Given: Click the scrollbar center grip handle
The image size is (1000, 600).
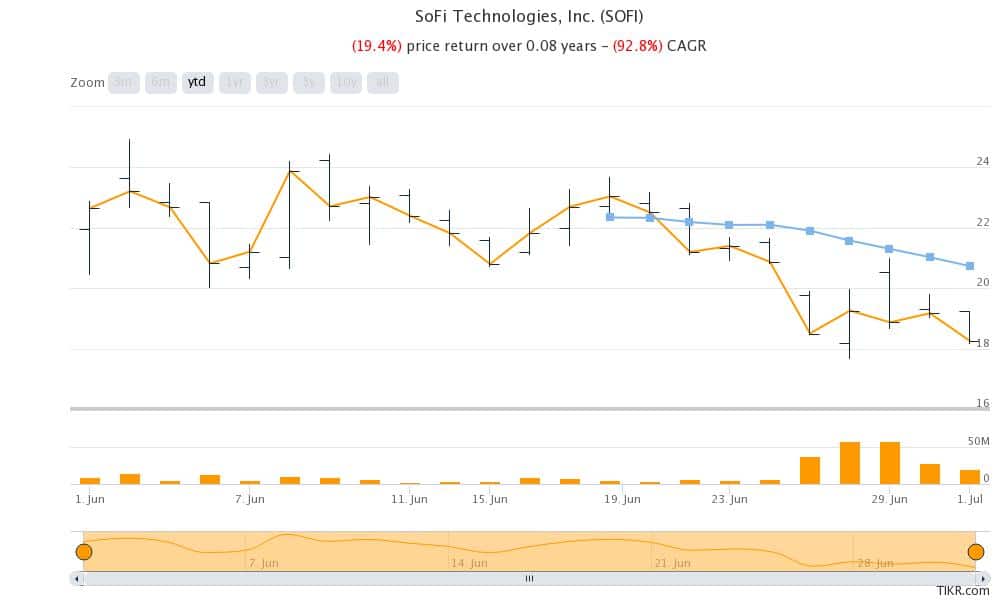Looking at the screenshot, I should click(529, 579).
